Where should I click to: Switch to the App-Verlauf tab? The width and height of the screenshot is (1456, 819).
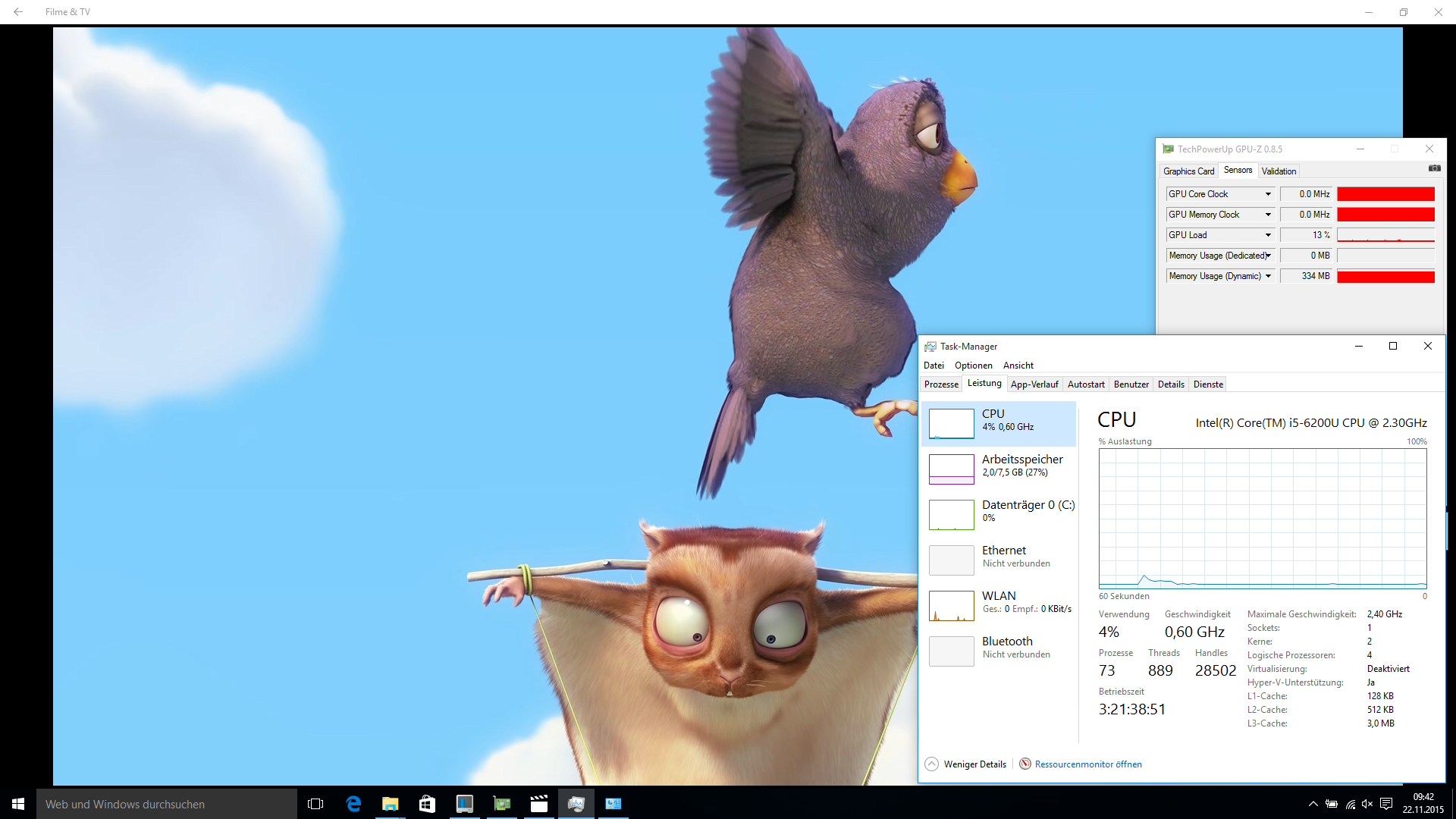1034,384
